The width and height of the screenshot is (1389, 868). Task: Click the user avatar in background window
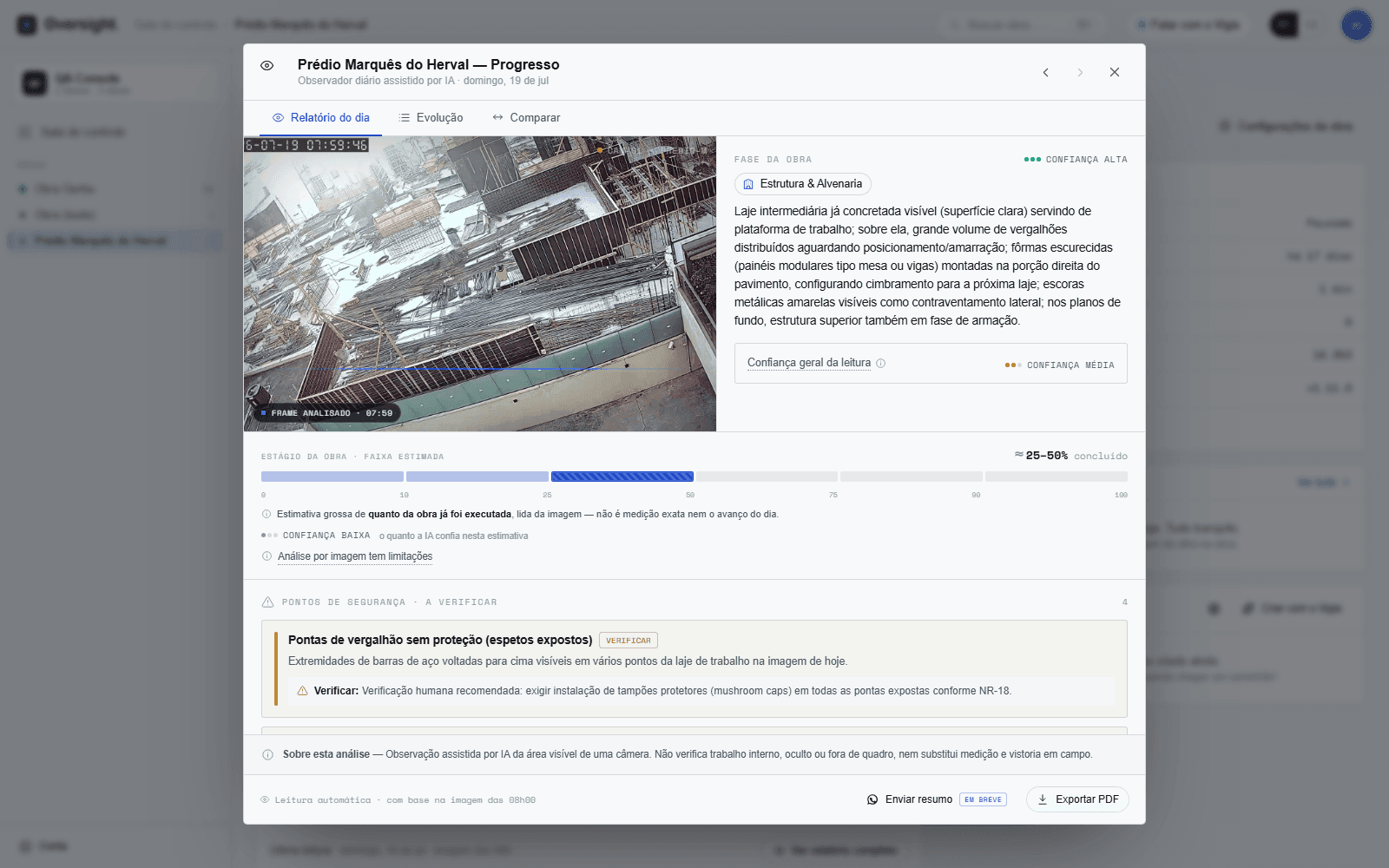pos(1356,24)
